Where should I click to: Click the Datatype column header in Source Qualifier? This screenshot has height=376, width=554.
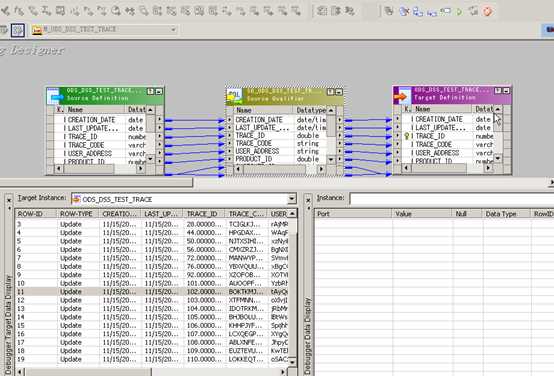click(311, 110)
